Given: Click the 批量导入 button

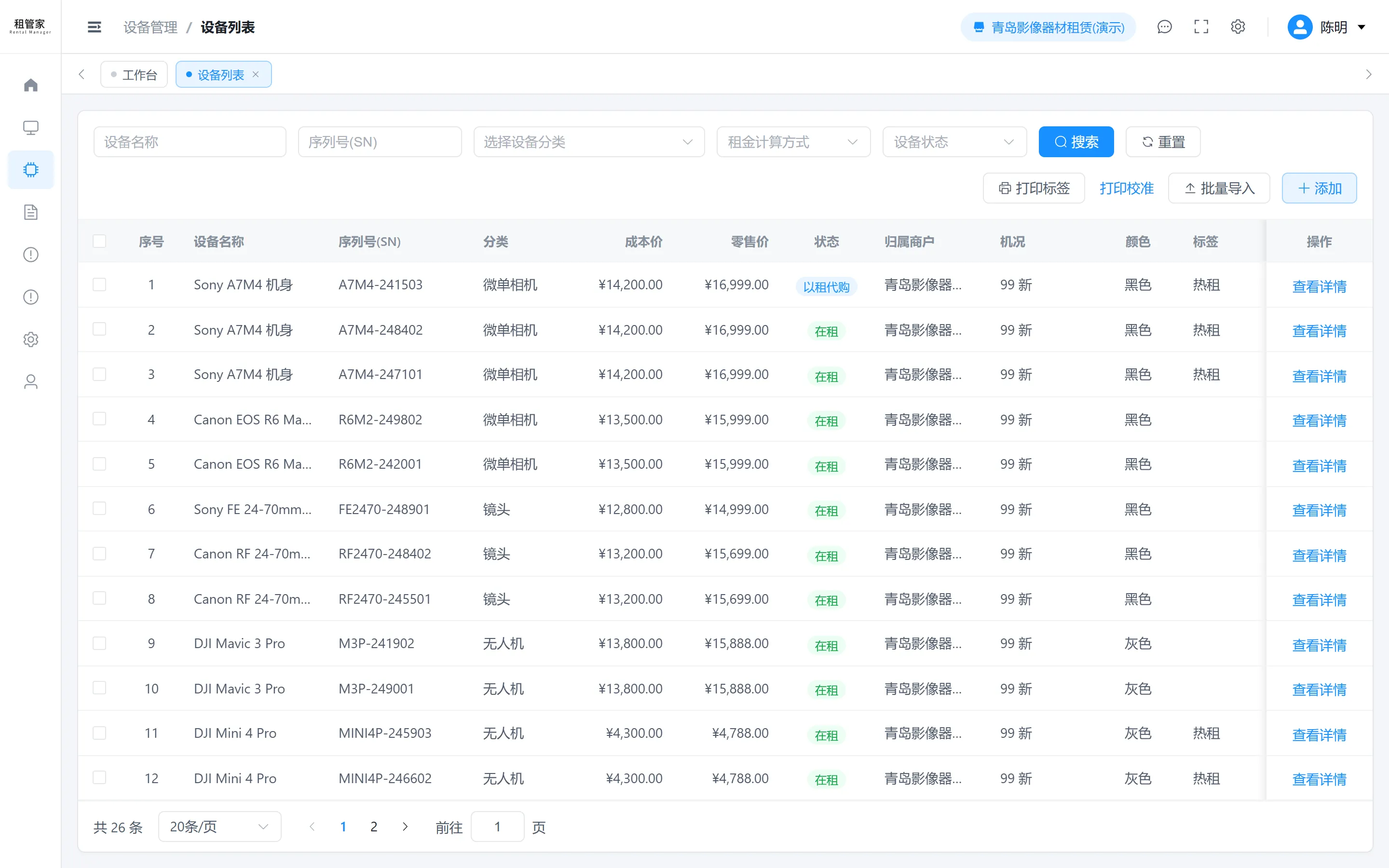Looking at the screenshot, I should (x=1219, y=188).
